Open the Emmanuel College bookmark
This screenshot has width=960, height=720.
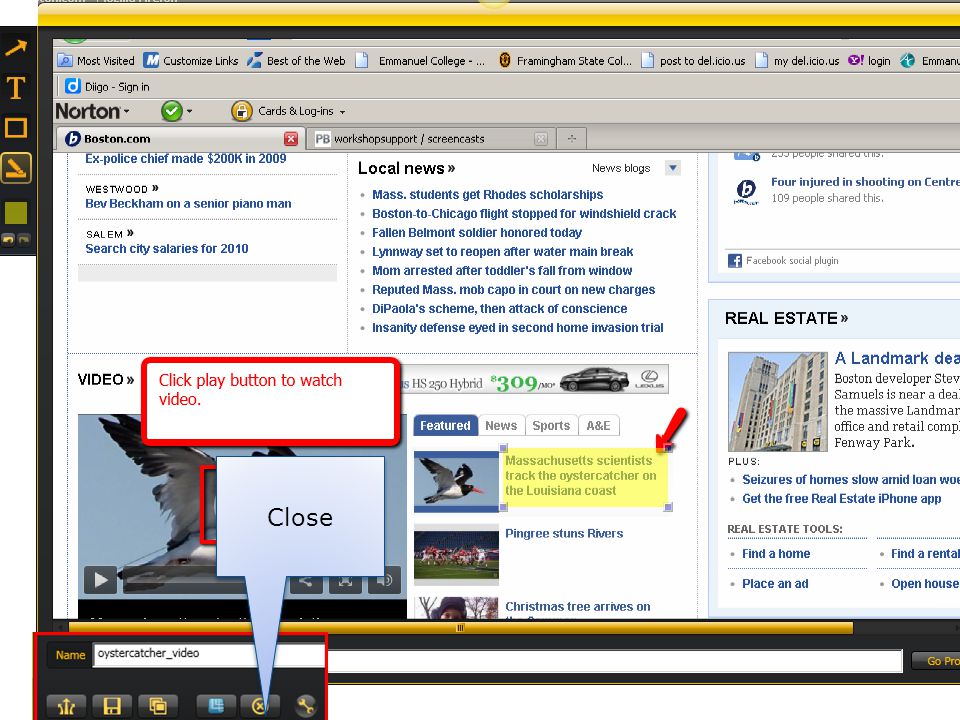click(421, 61)
